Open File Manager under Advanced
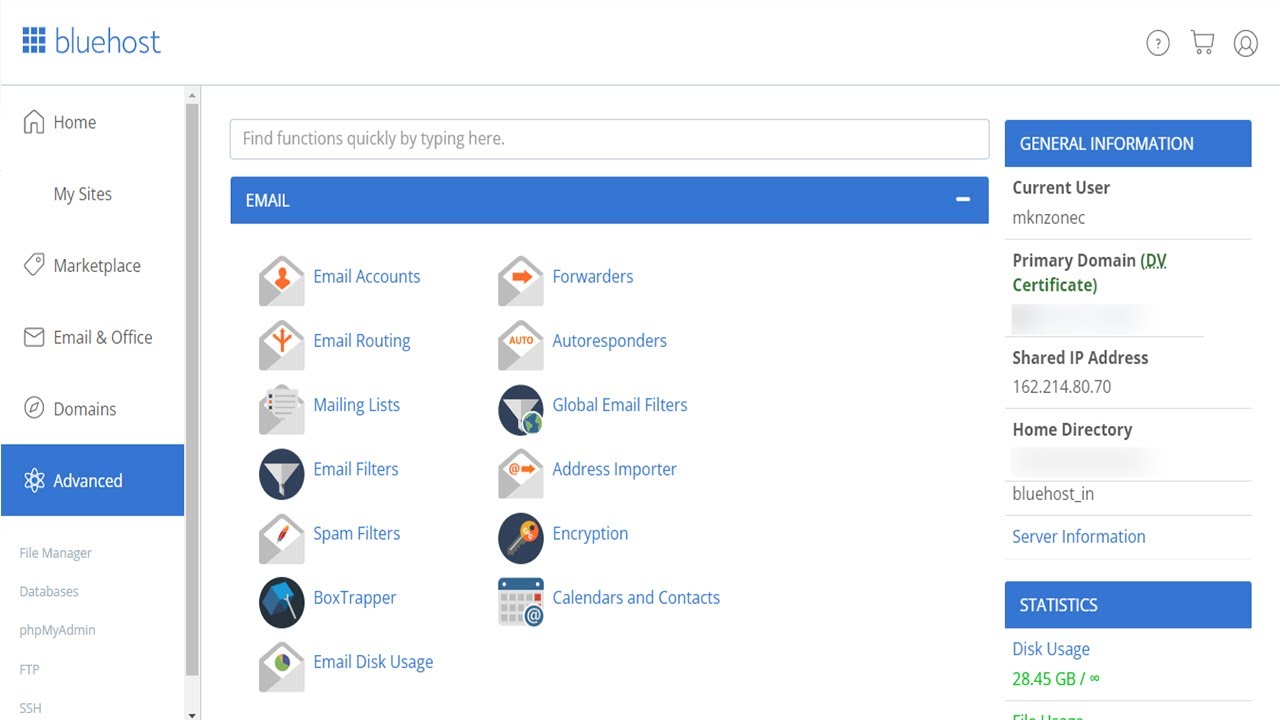The width and height of the screenshot is (1280, 720). 56,553
